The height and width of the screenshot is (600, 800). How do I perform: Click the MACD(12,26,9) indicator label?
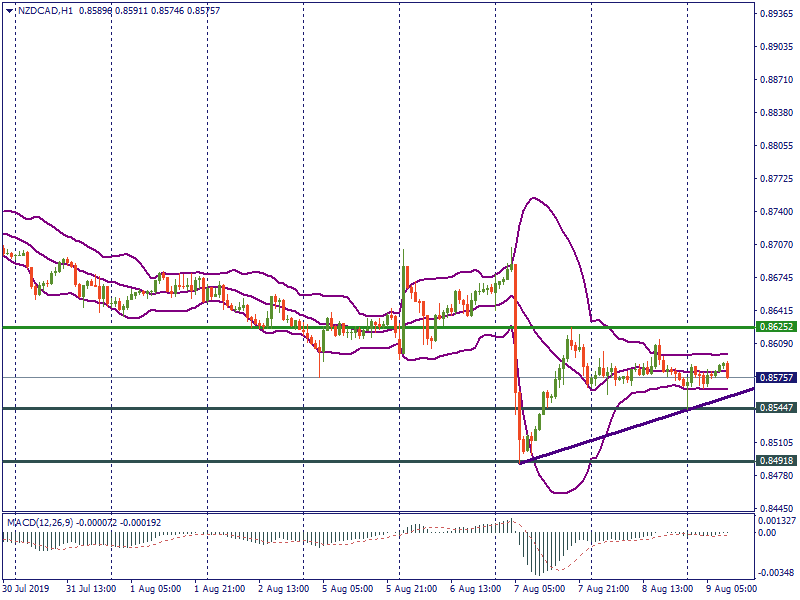(x=42, y=522)
